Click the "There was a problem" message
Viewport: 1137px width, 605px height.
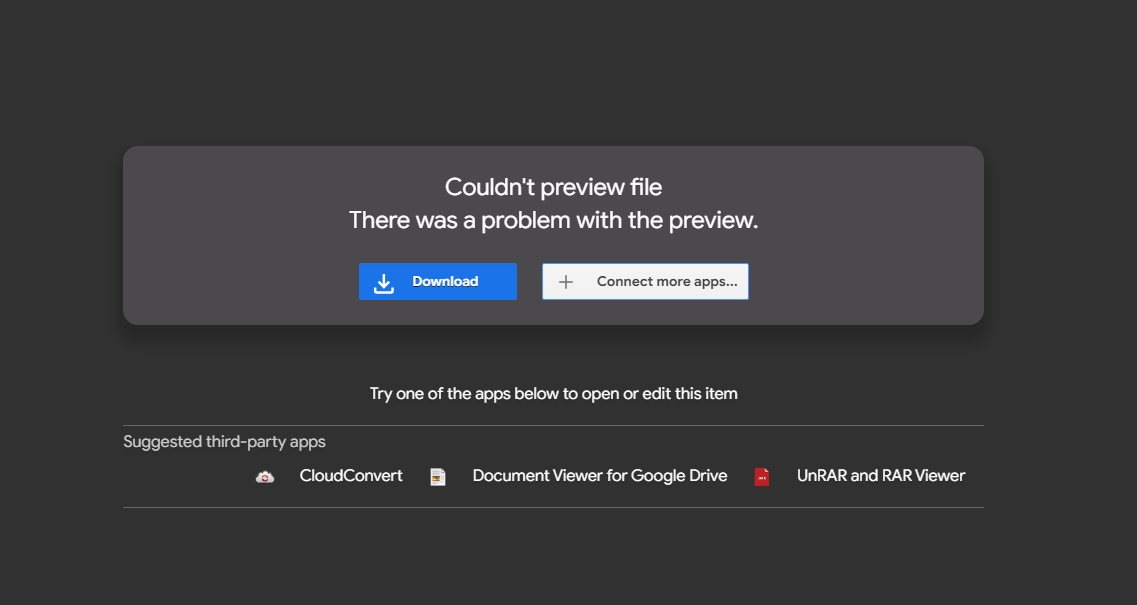[553, 221]
